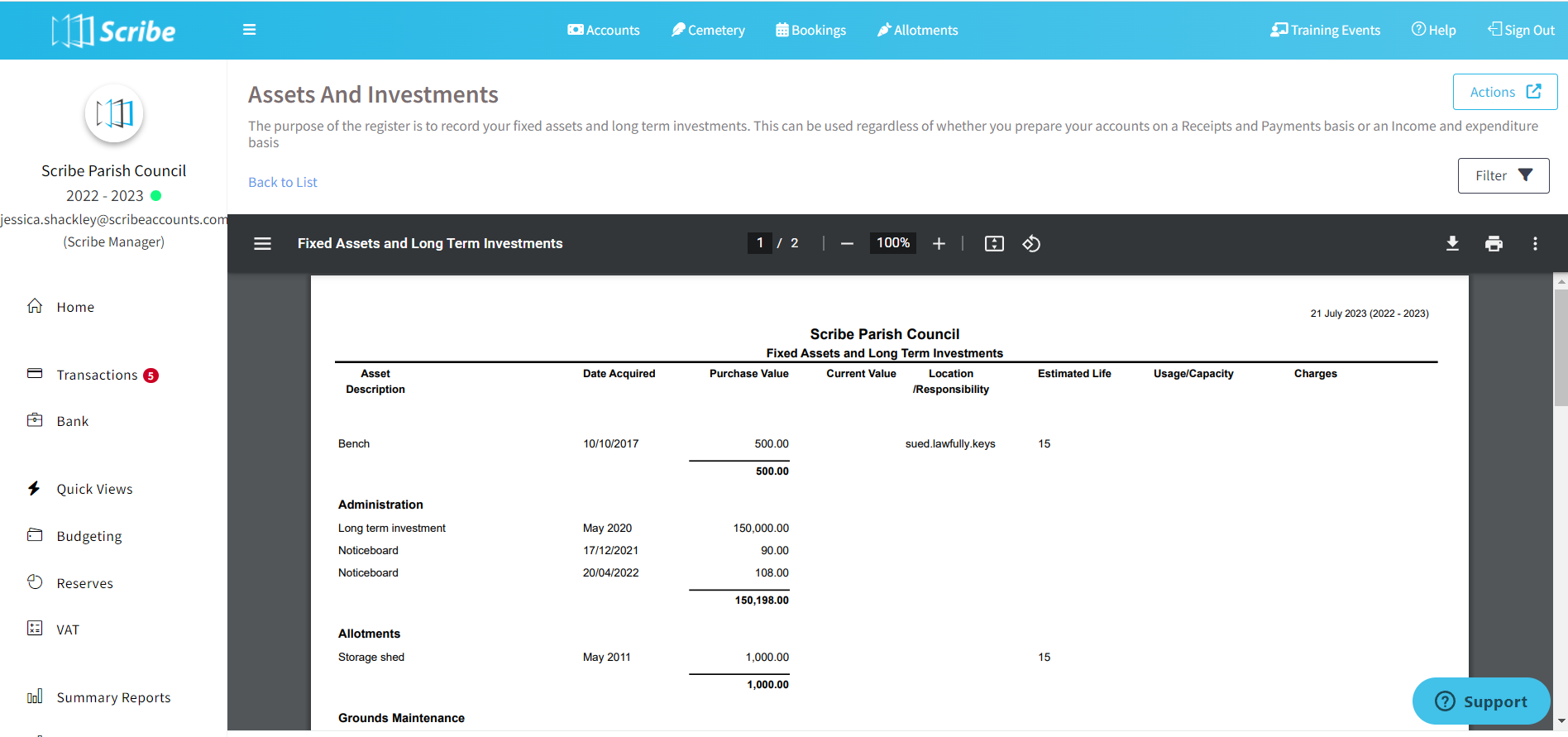This screenshot has width=1568, height=737.
Task: Open Transactions in sidebar
Action: pos(97,375)
